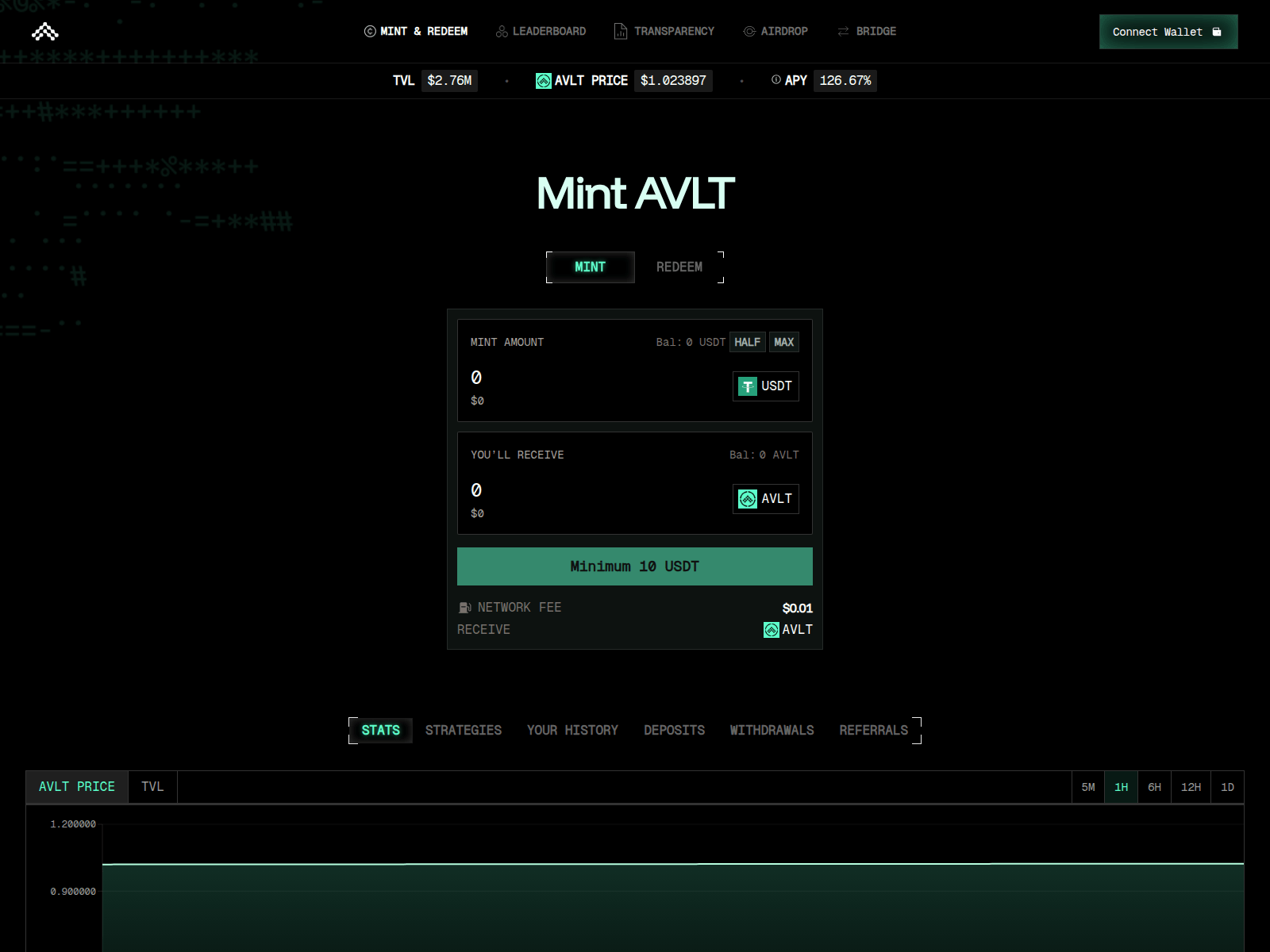Show the TVL chart

point(152,787)
